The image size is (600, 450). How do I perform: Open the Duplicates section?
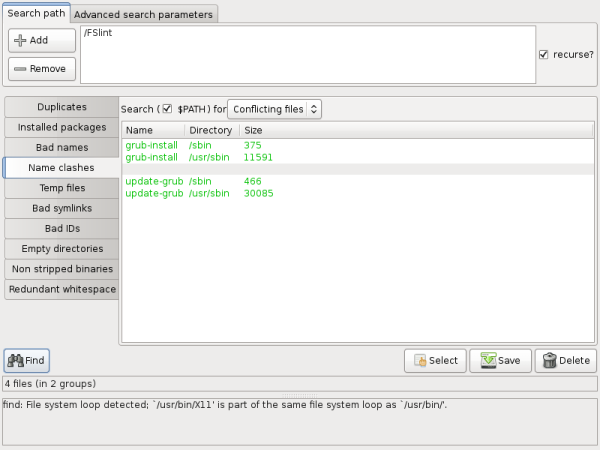62,107
